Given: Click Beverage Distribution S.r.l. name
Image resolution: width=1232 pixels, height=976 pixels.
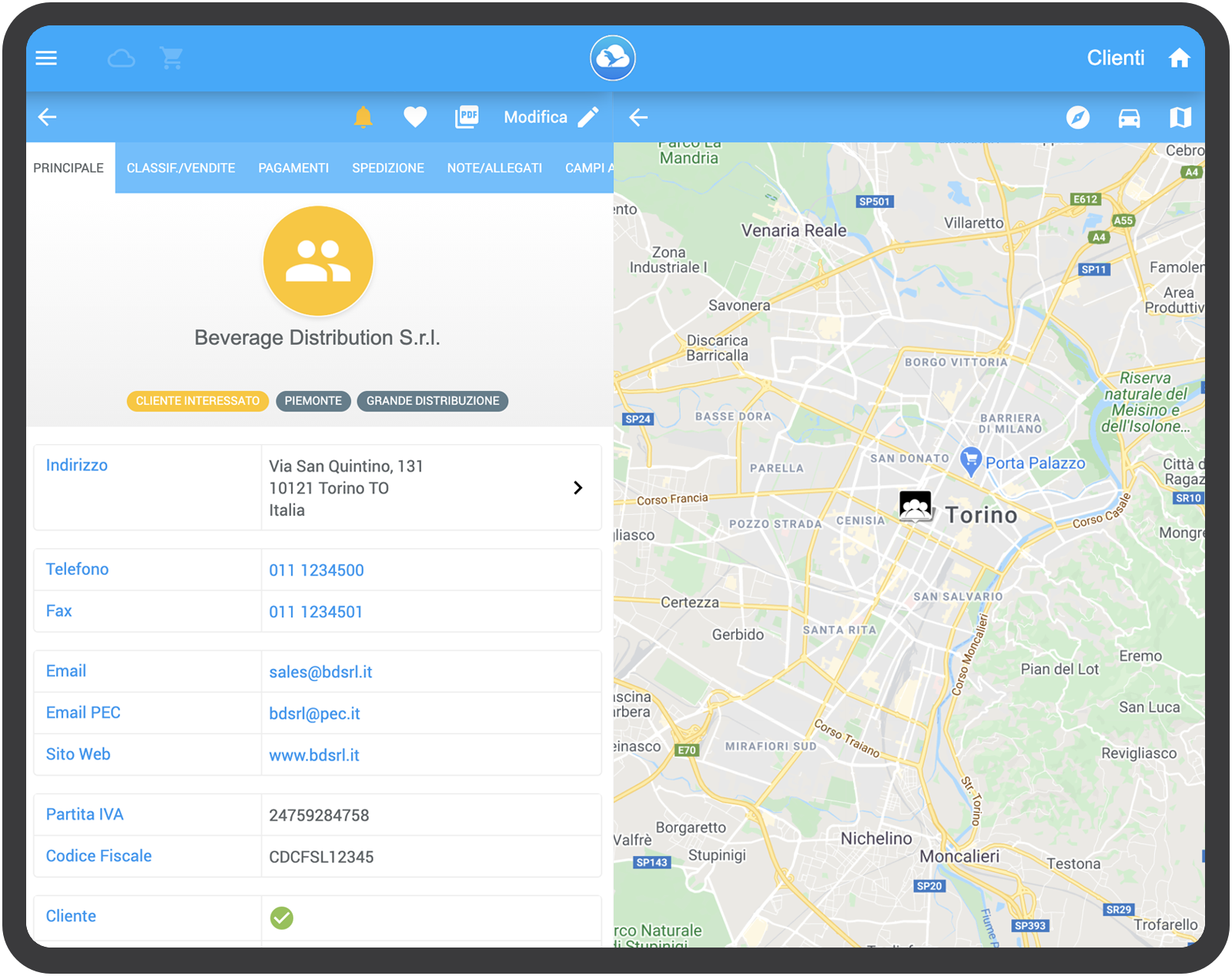Looking at the screenshot, I should pyautogui.click(x=317, y=338).
